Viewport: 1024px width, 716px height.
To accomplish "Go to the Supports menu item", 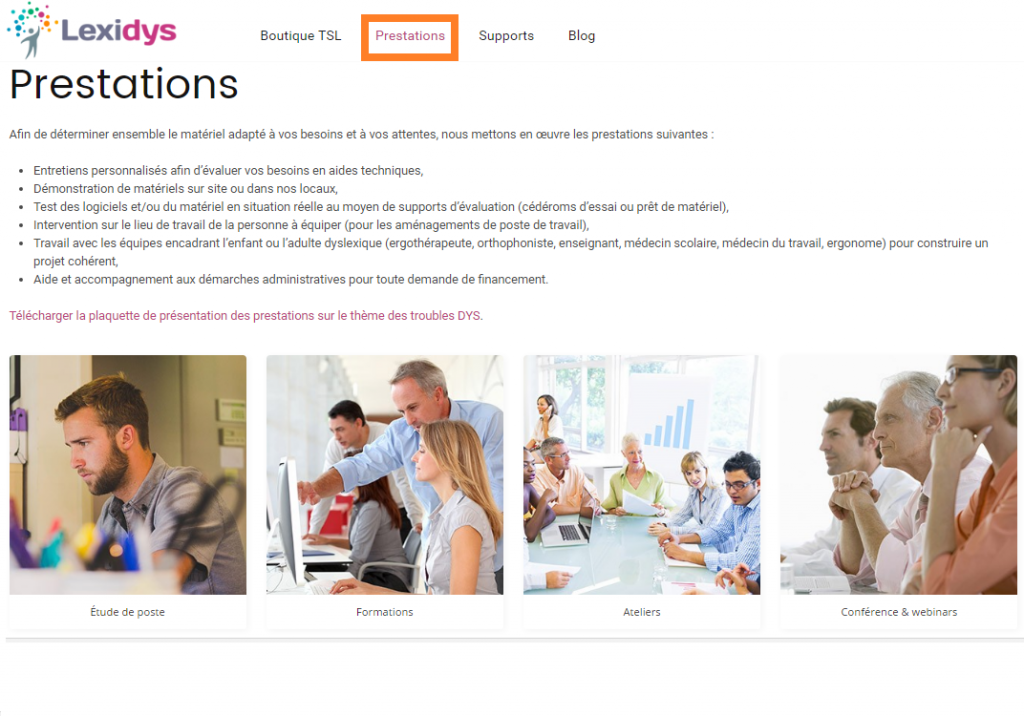I will 506,36.
